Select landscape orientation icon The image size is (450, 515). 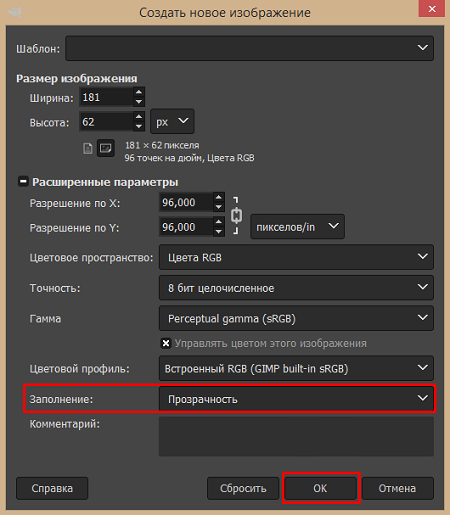[106, 148]
